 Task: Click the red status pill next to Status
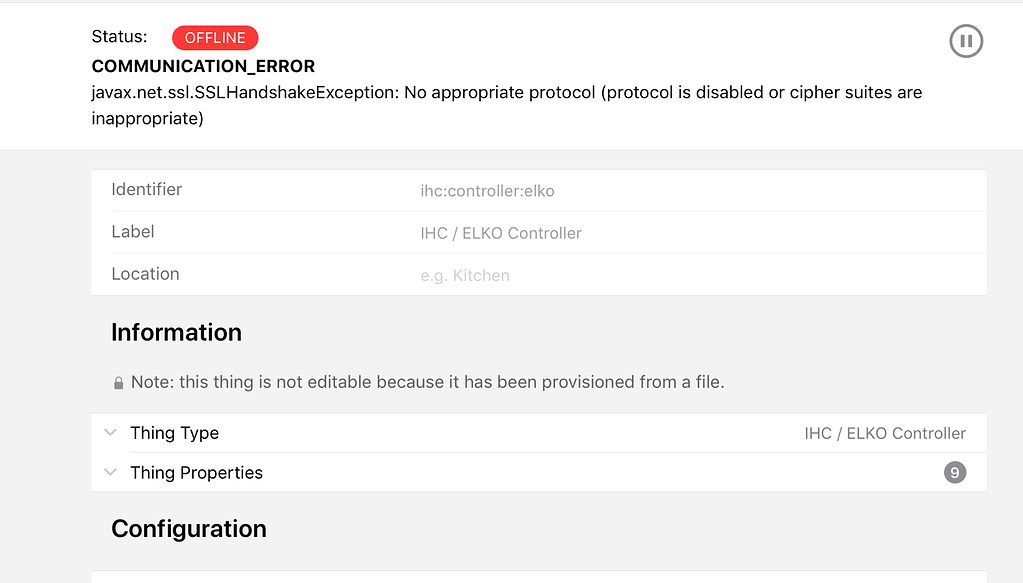point(215,37)
